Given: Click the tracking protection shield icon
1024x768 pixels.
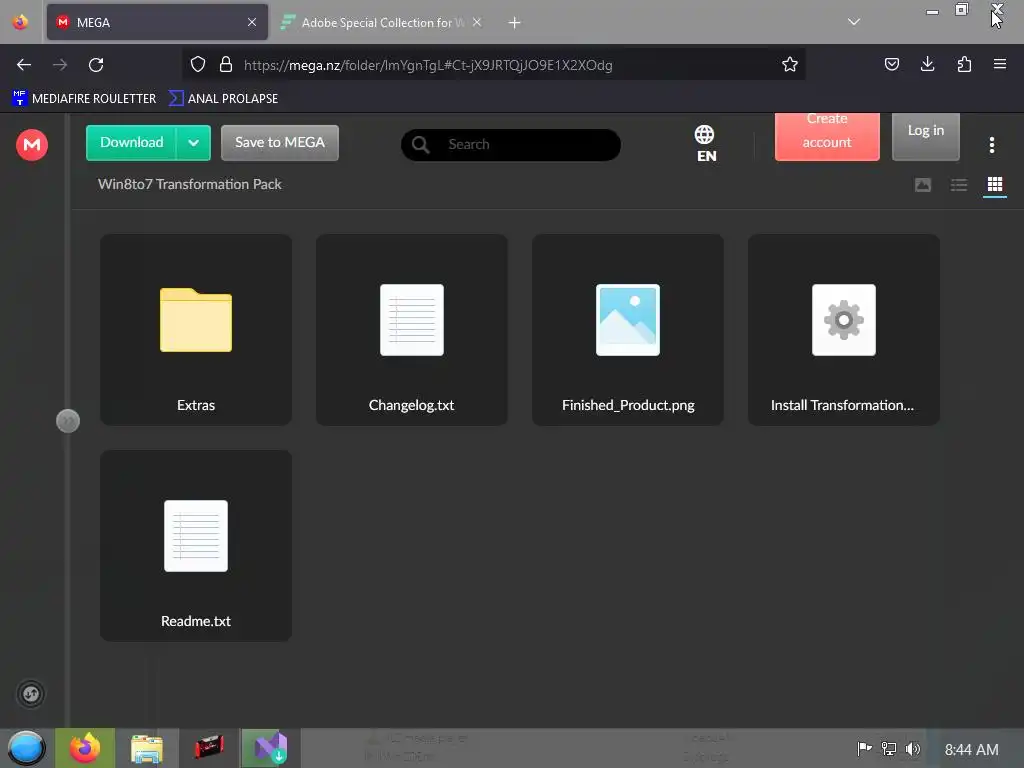Looking at the screenshot, I should tap(198, 65).
